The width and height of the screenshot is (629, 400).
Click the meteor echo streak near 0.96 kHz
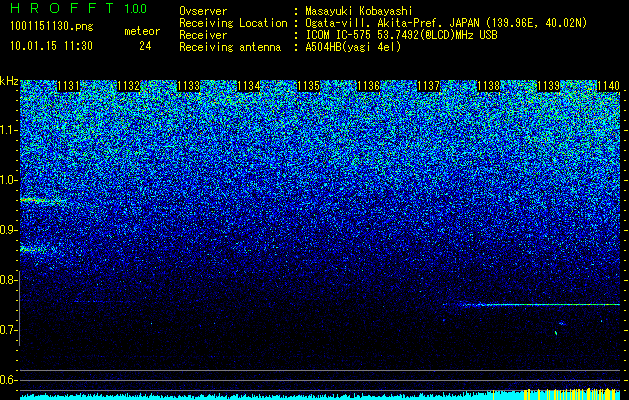click(42, 200)
